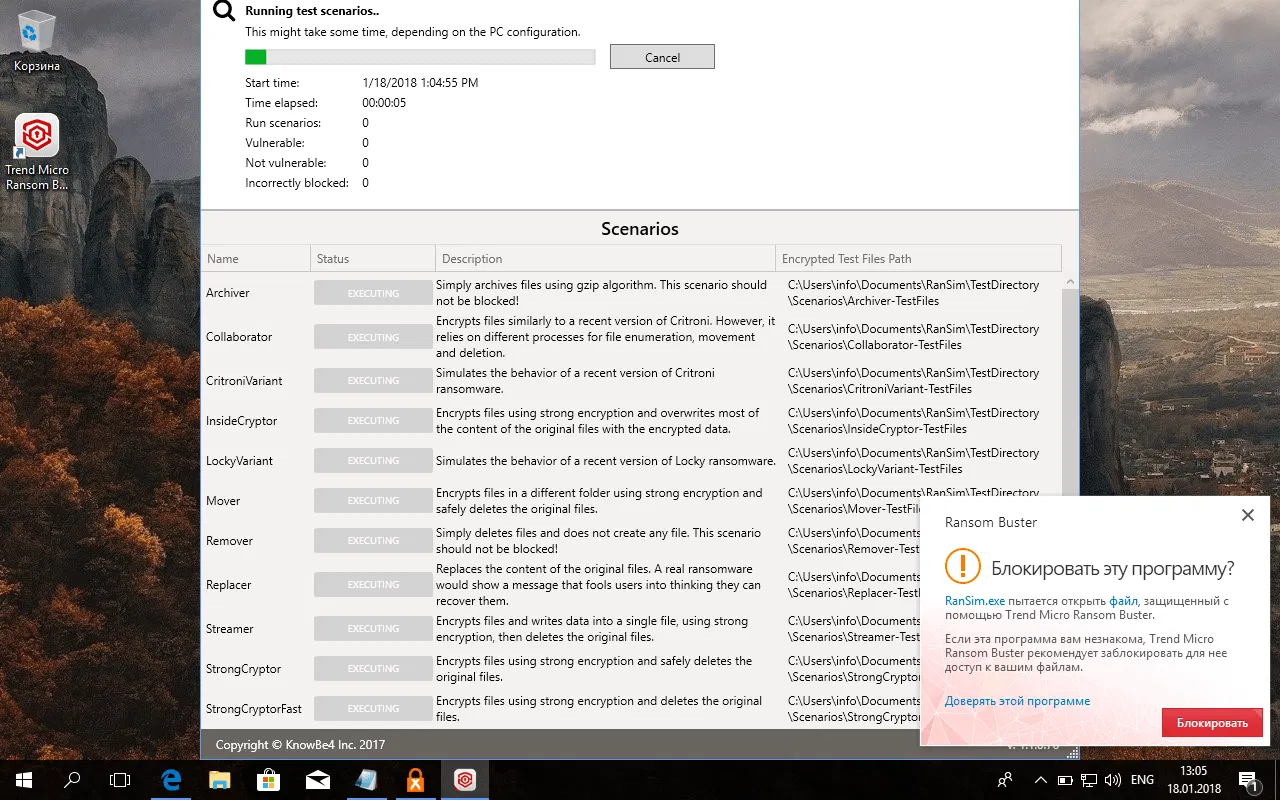Change the ENG input language
1280x800 pixels.
point(1142,779)
